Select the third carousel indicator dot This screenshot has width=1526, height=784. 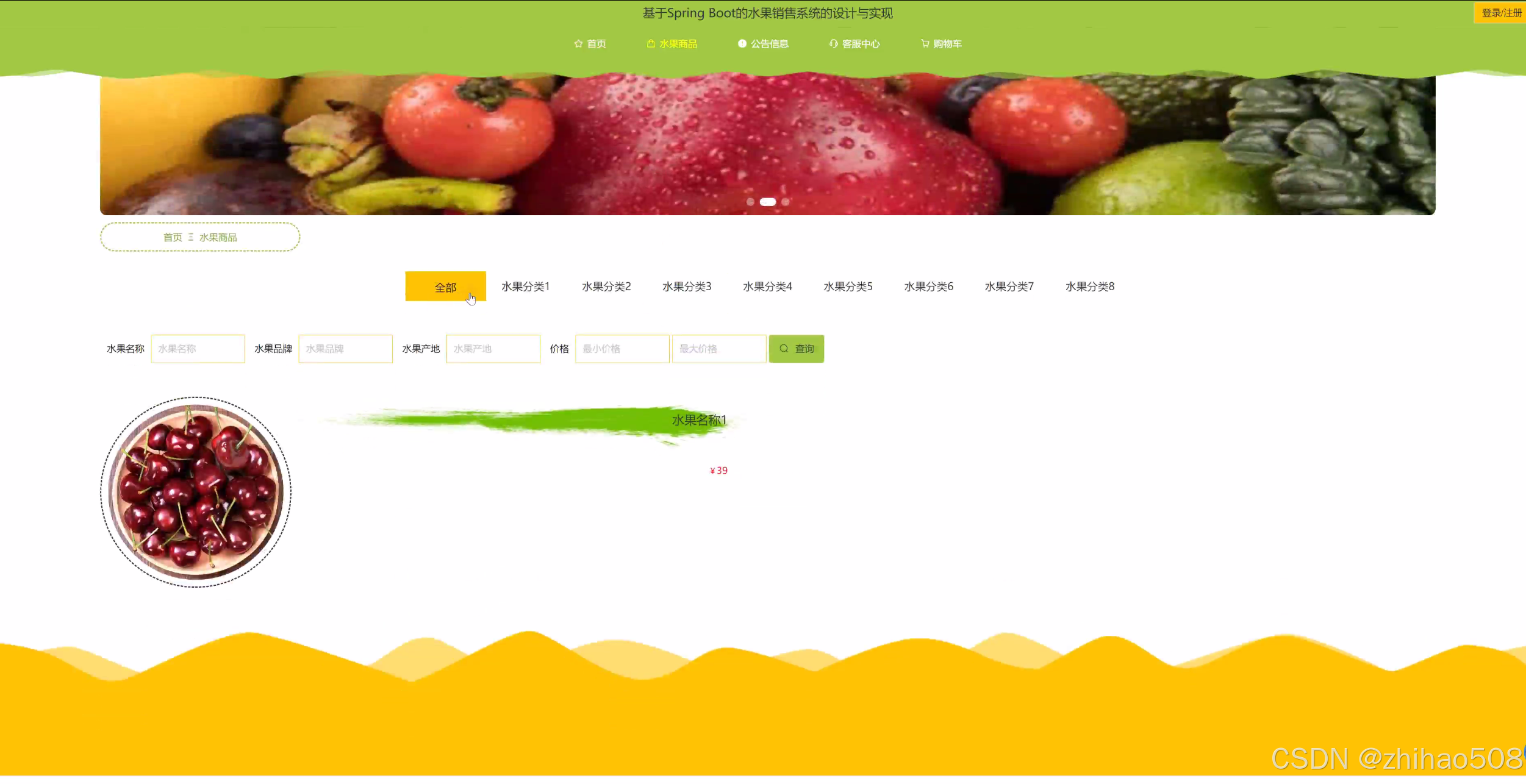point(786,202)
